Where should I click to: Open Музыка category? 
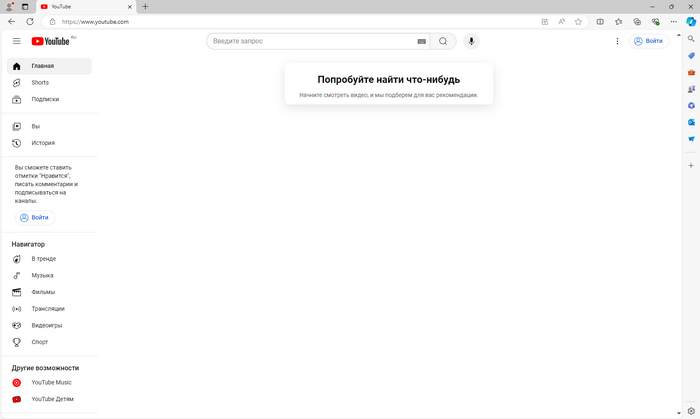(x=49, y=275)
